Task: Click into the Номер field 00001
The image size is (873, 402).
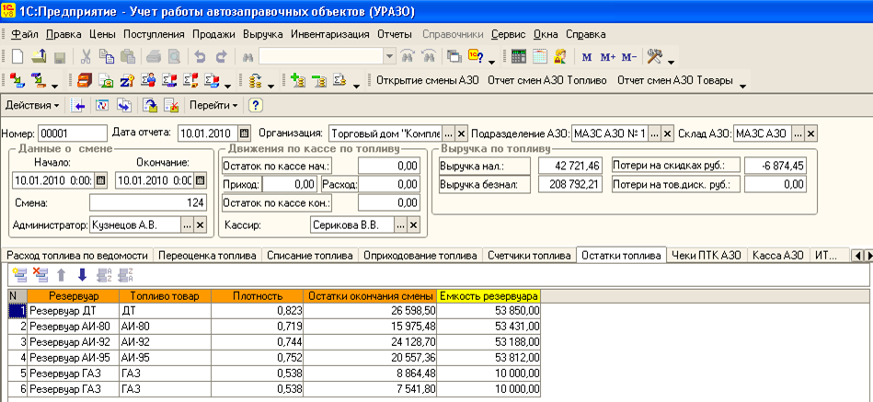Action: tap(72, 134)
